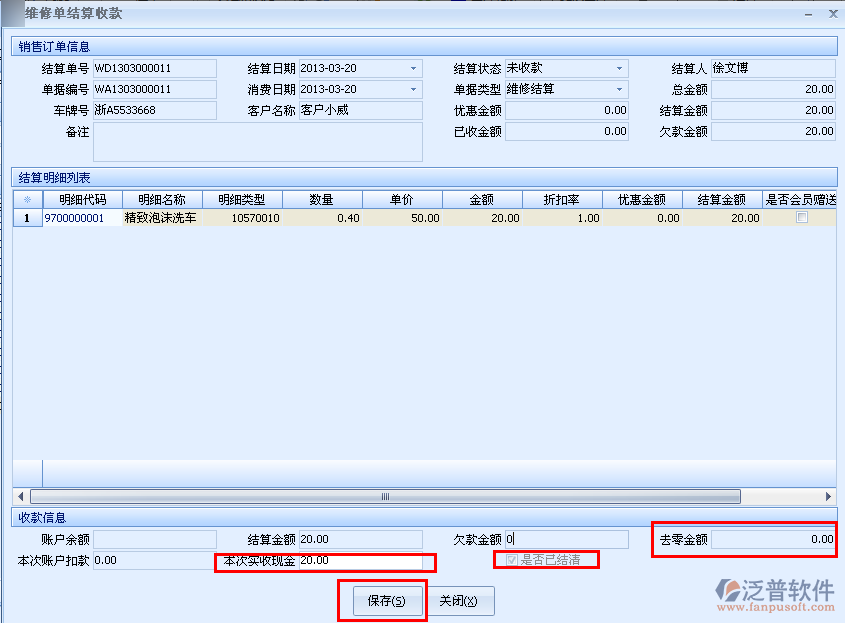Open the 消费日期 date dropdown
The width and height of the screenshot is (845, 623).
point(414,90)
